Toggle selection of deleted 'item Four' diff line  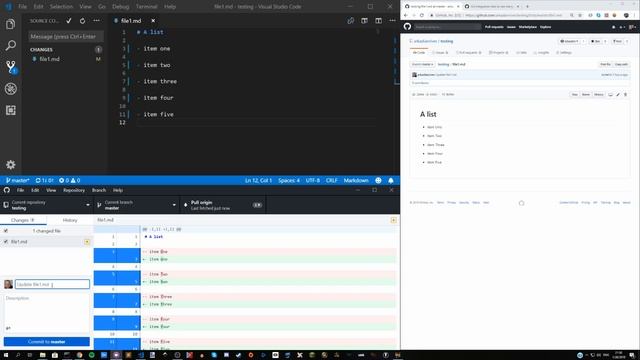[117, 319]
